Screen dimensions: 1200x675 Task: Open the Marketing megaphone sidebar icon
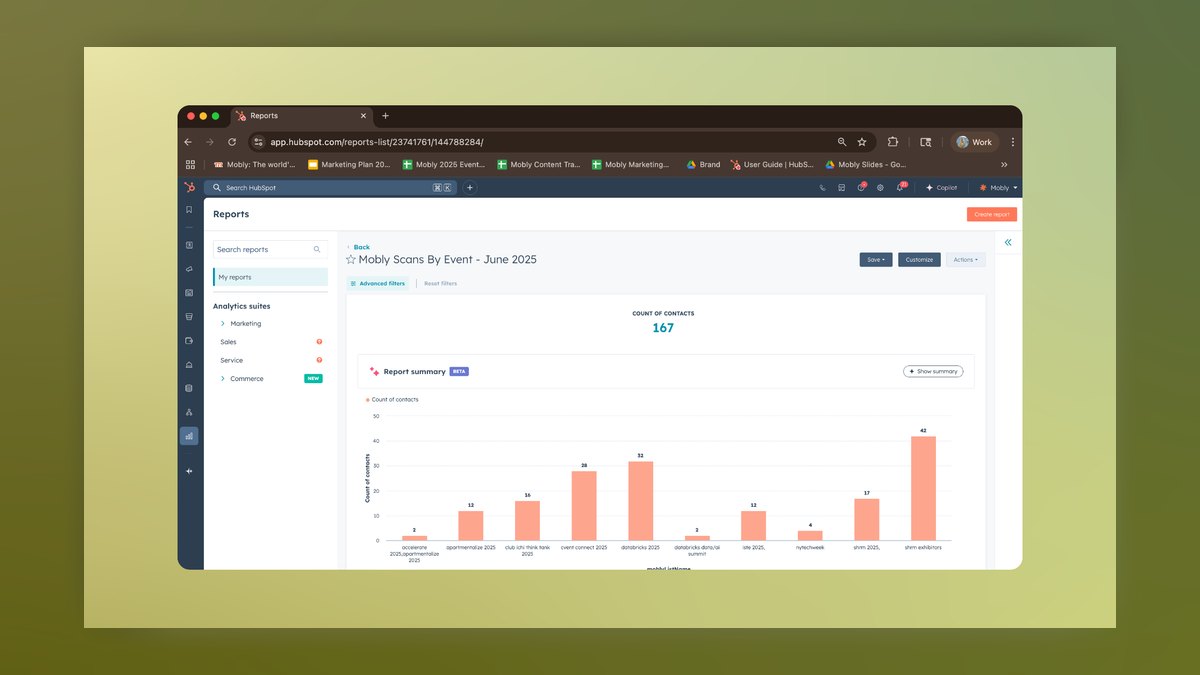click(189, 269)
